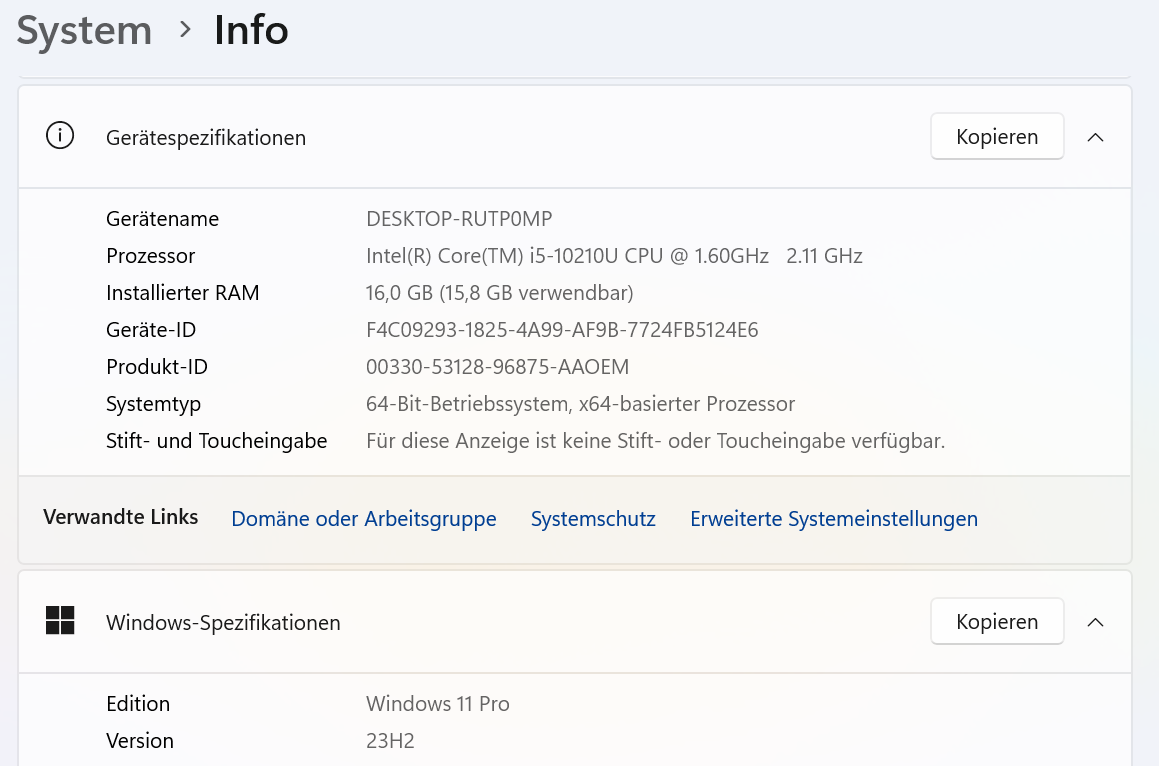Open the Systemschutz link
Viewport: 1159px width, 766px height.
(x=593, y=518)
